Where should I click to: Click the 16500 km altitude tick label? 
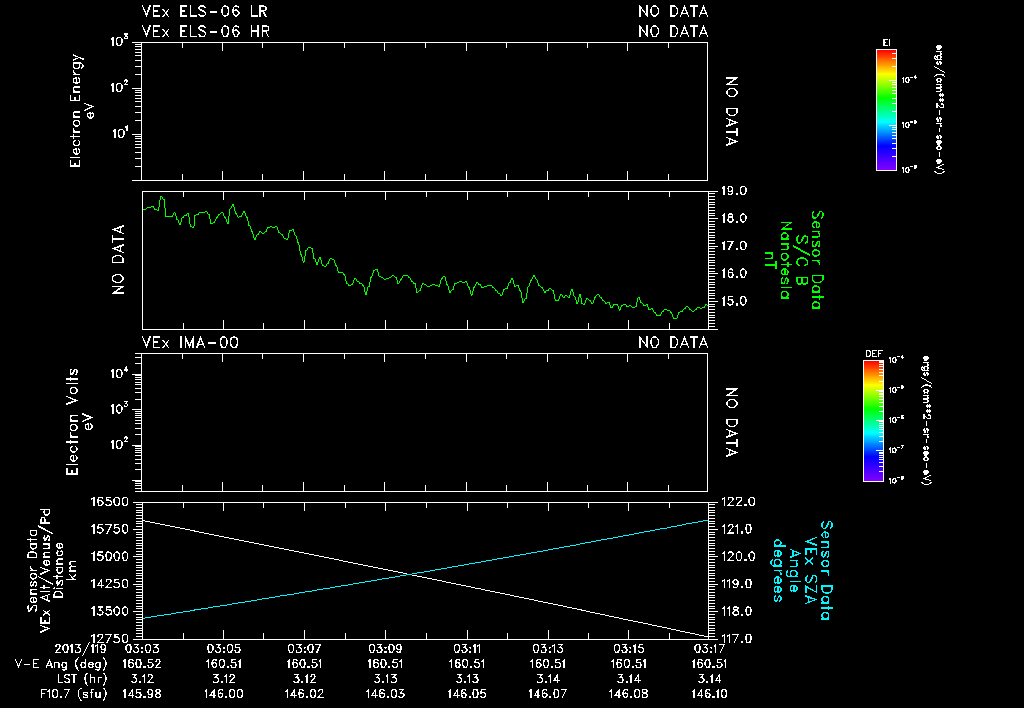click(x=108, y=502)
